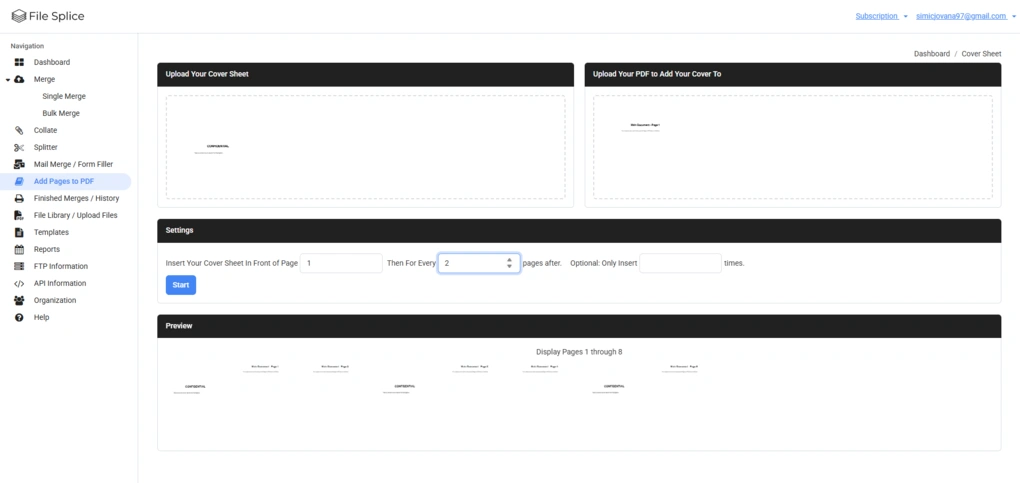This screenshot has width=1020, height=483.
Task: Click the simicjovana97@gmail.com account link
Action: coord(961,16)
